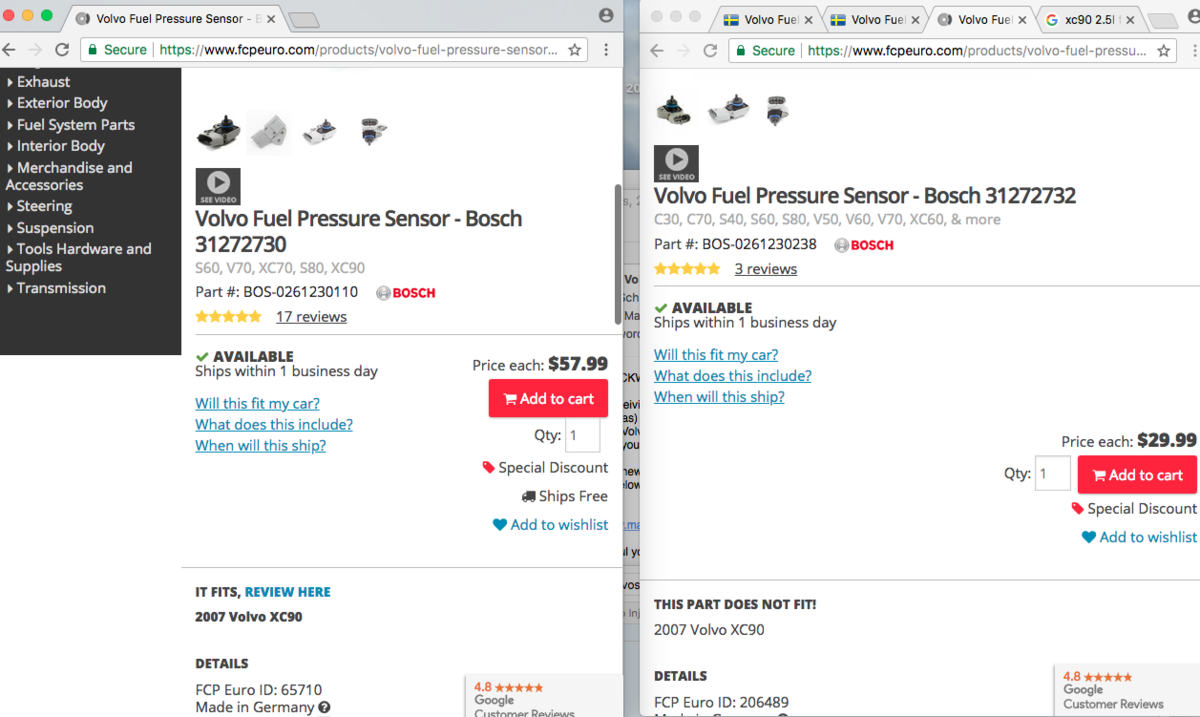Screen dimensions: 1200x717
Task: Open the 17 reviews link
Action: pyautogui.click(x=311, y=317)
